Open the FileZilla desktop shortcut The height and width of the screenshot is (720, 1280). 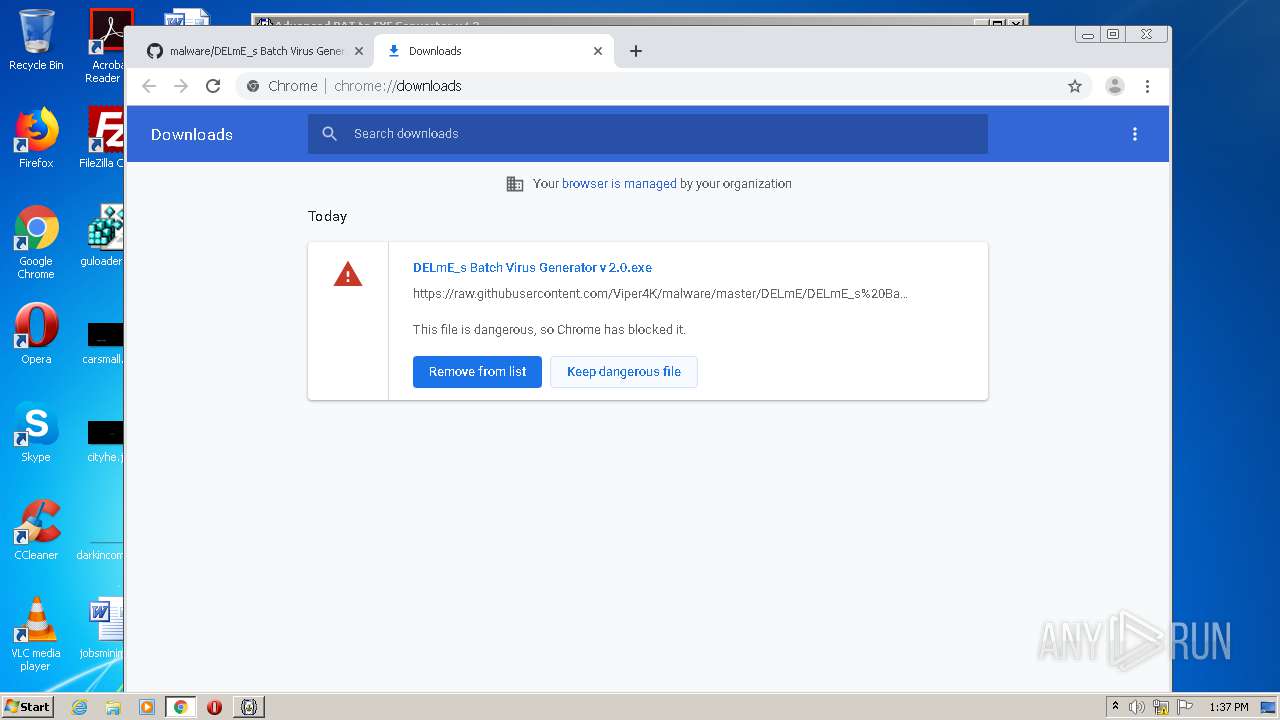click(104, 138)
